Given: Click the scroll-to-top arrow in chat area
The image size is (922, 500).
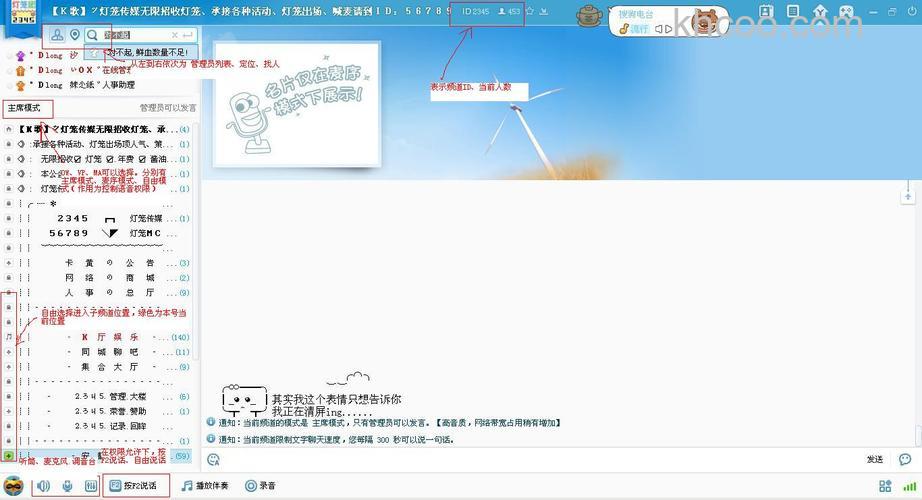Looking at the screenshot, I should coord(908,196).
